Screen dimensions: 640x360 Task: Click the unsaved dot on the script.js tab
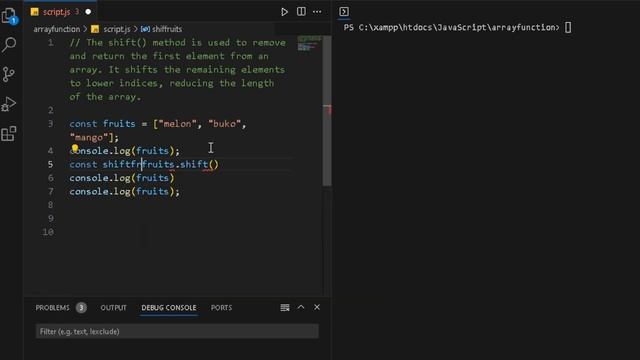click(x=88, y=12)
